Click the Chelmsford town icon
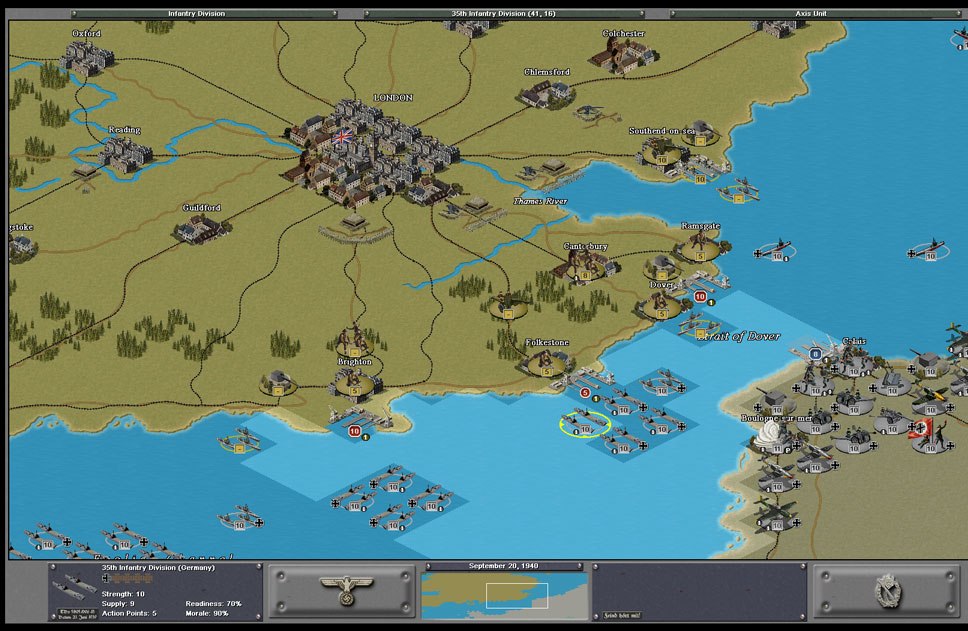Viewport: 968px width, 631px height. click(x=546, y=92)
